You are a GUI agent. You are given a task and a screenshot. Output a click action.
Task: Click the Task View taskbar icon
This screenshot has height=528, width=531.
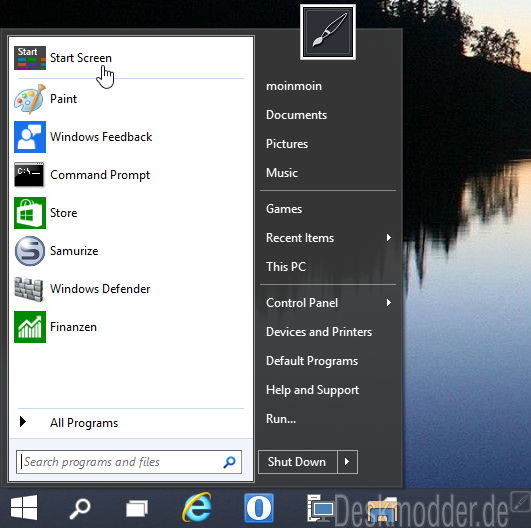pyautogui.click(x=137, y=508)
